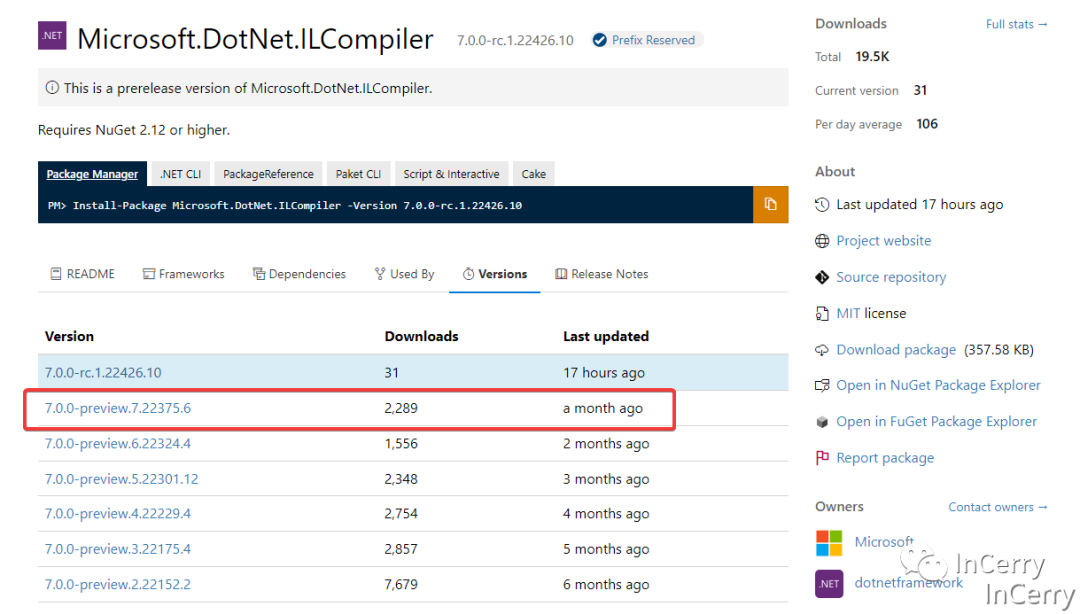1080x614 pixels.
Task: Open the README tab
Action: (x=82, y=274)
